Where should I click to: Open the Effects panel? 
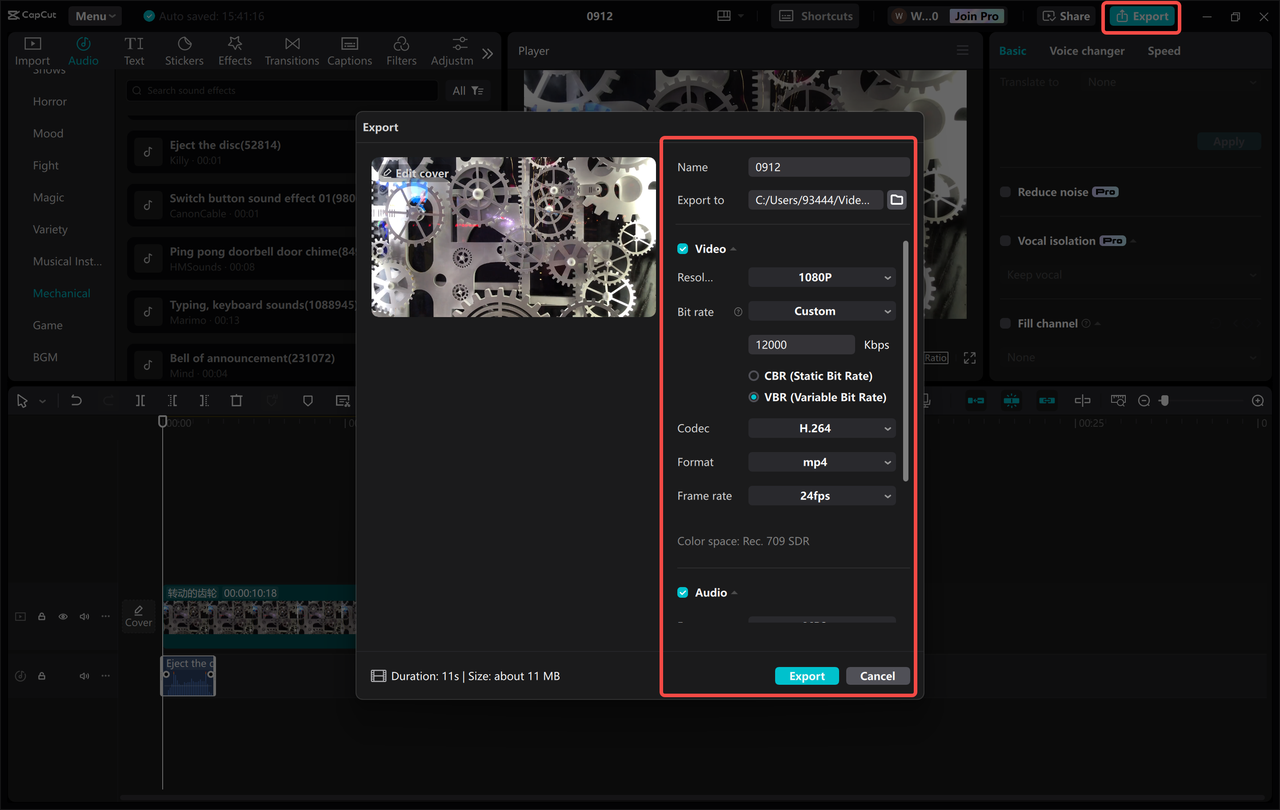click(x=235, y=51)
